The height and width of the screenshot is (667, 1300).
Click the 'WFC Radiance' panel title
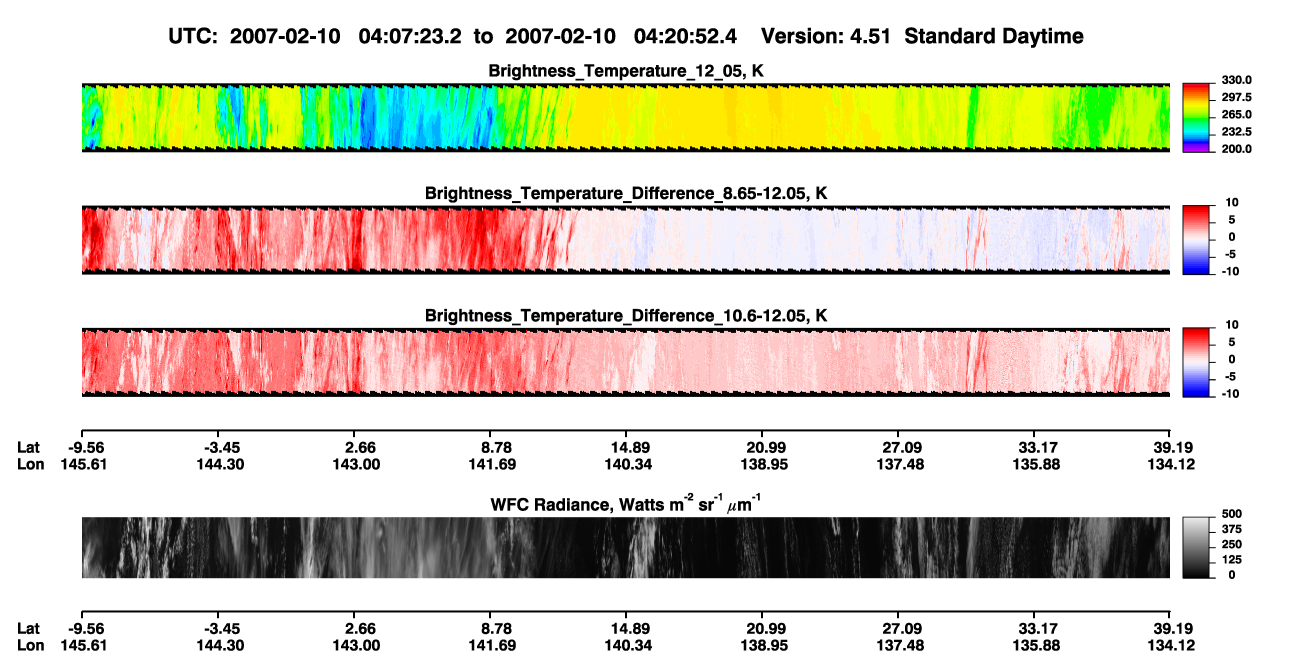[626, 504]
